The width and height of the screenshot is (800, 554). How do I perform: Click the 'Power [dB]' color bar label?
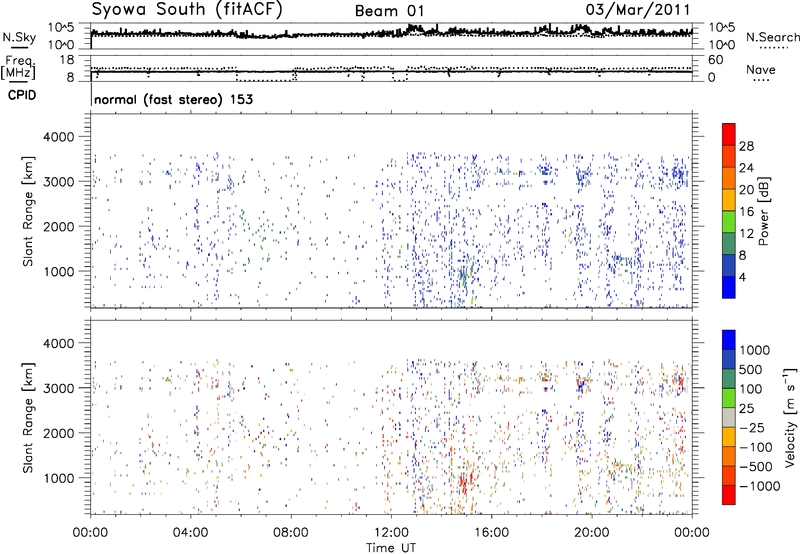coord(763,211)
